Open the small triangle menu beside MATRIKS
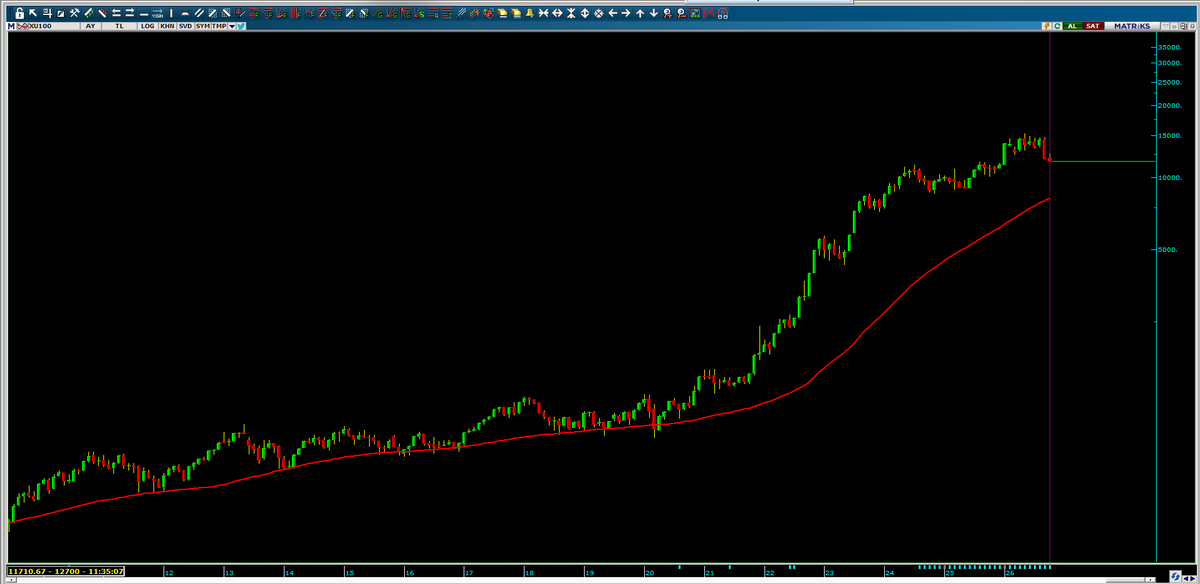This screenshot has width=1200, height=584. pos(1165,26)
